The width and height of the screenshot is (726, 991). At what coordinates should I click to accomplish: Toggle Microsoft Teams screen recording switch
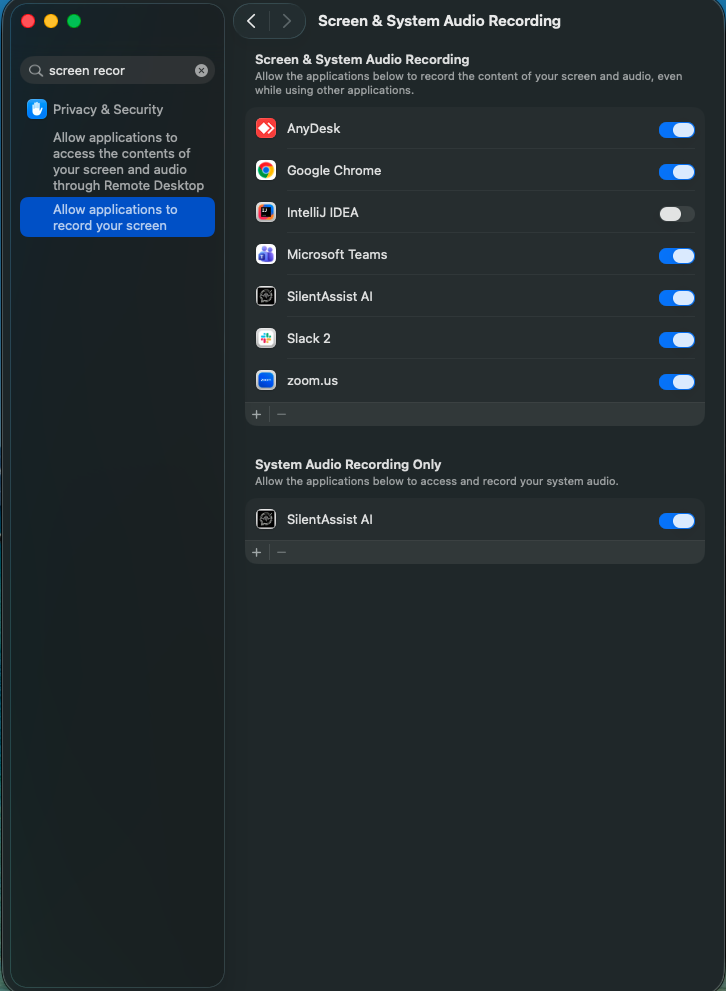[x=677, y=256]
